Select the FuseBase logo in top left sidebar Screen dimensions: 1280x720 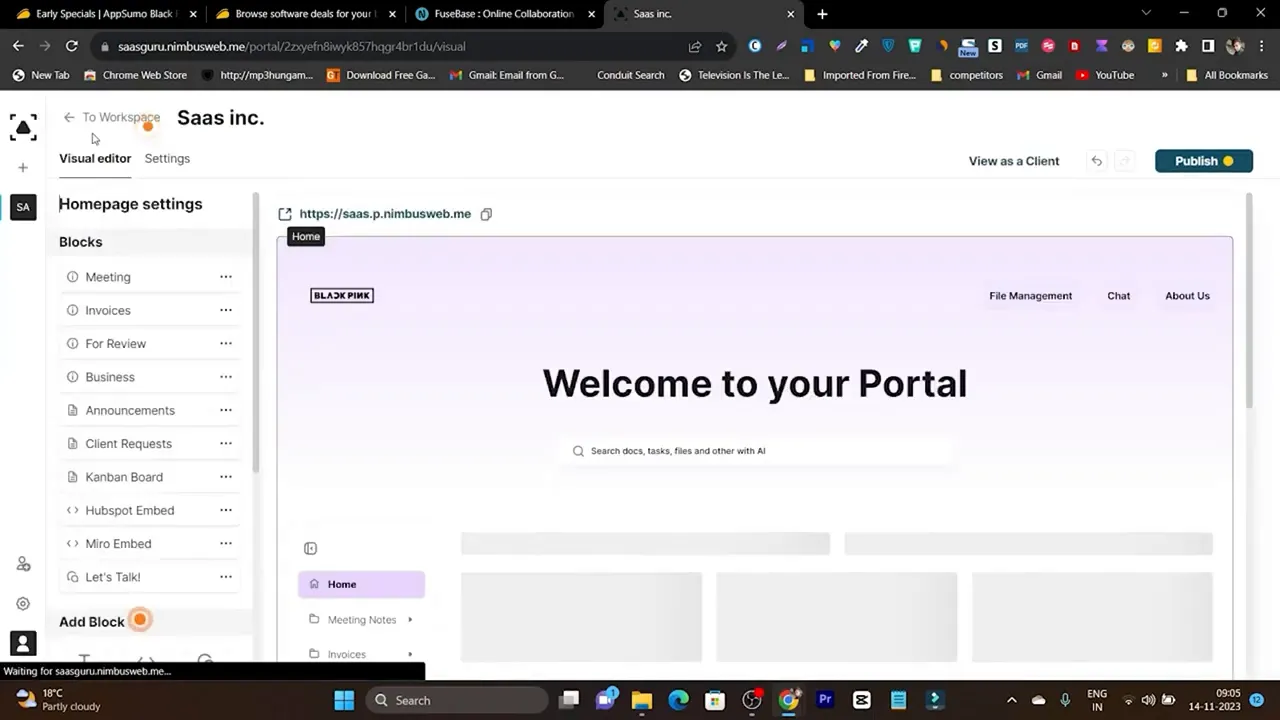[23, 127]
